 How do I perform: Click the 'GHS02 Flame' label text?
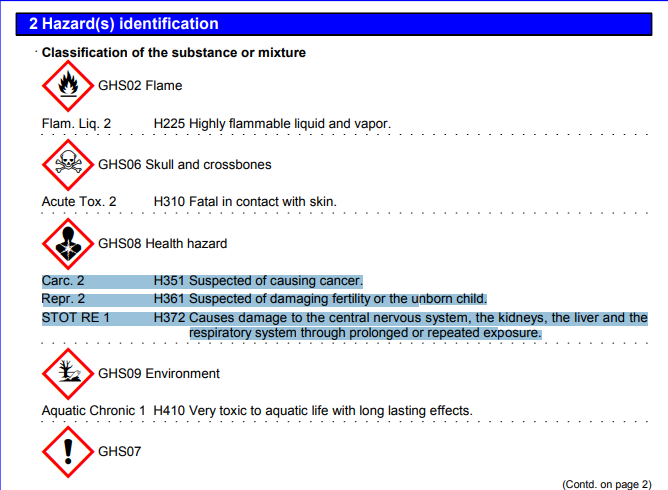140,86
